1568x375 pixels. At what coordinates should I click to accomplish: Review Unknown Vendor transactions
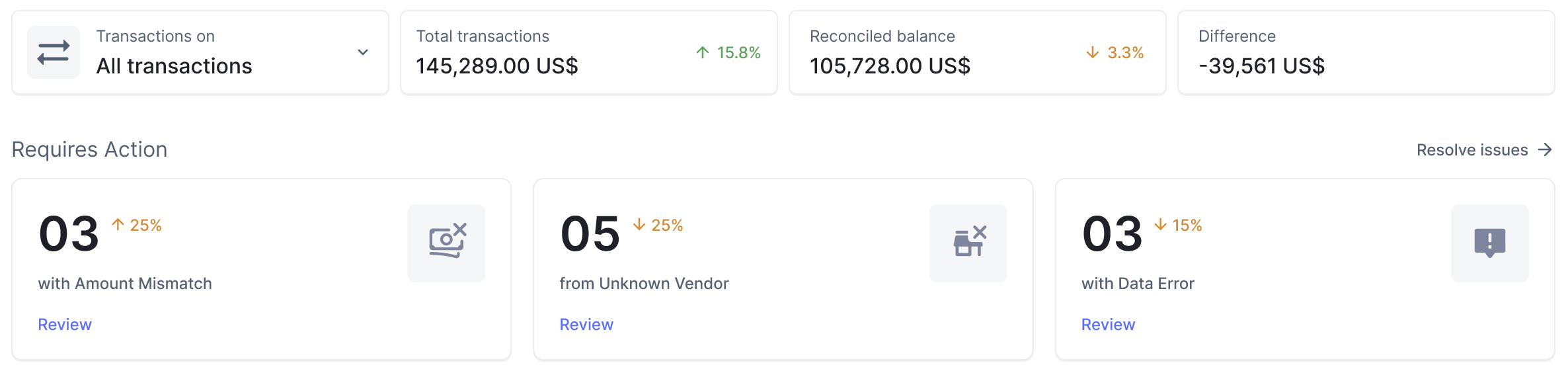(x=586, y=325)
